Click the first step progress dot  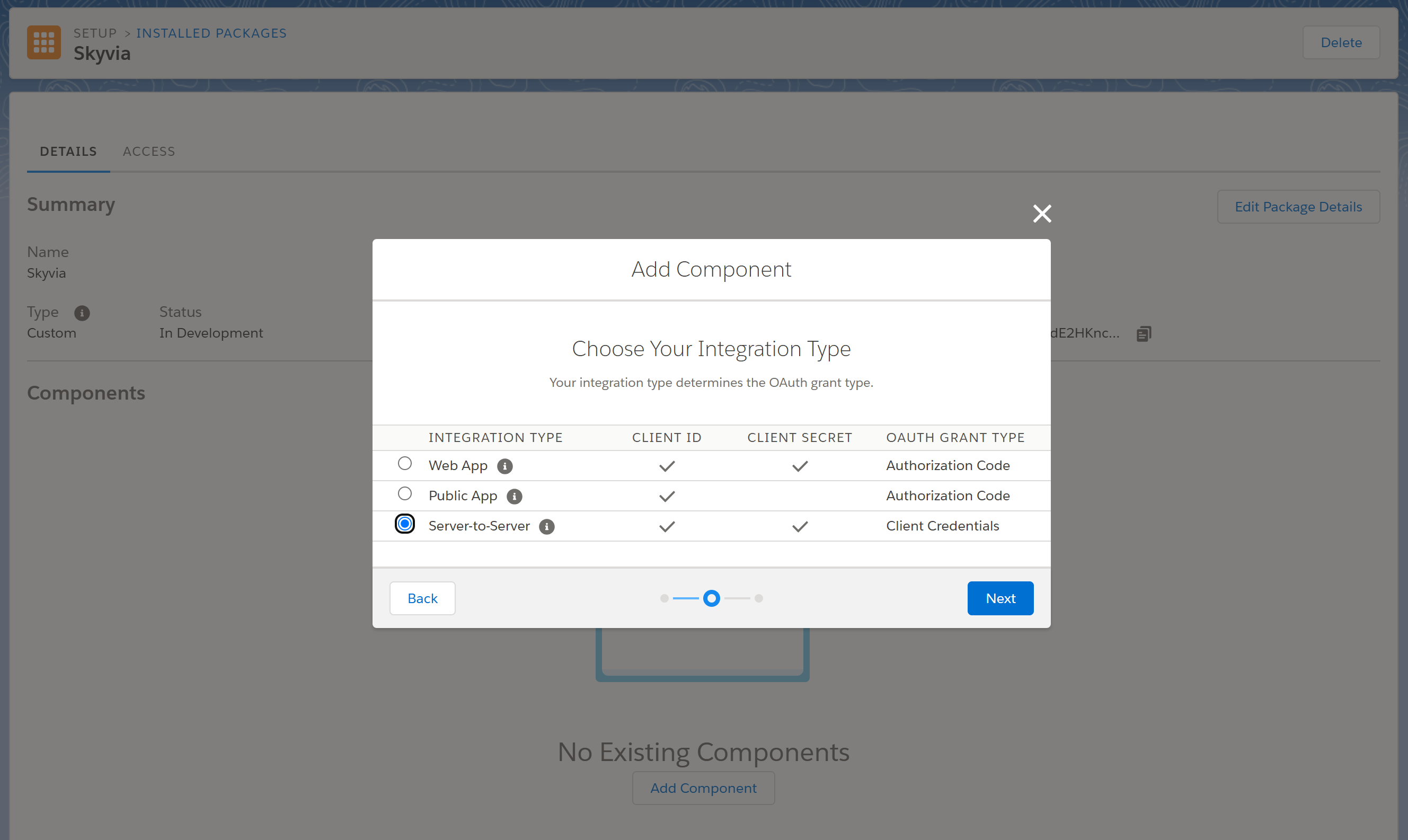tap(665, 598)
